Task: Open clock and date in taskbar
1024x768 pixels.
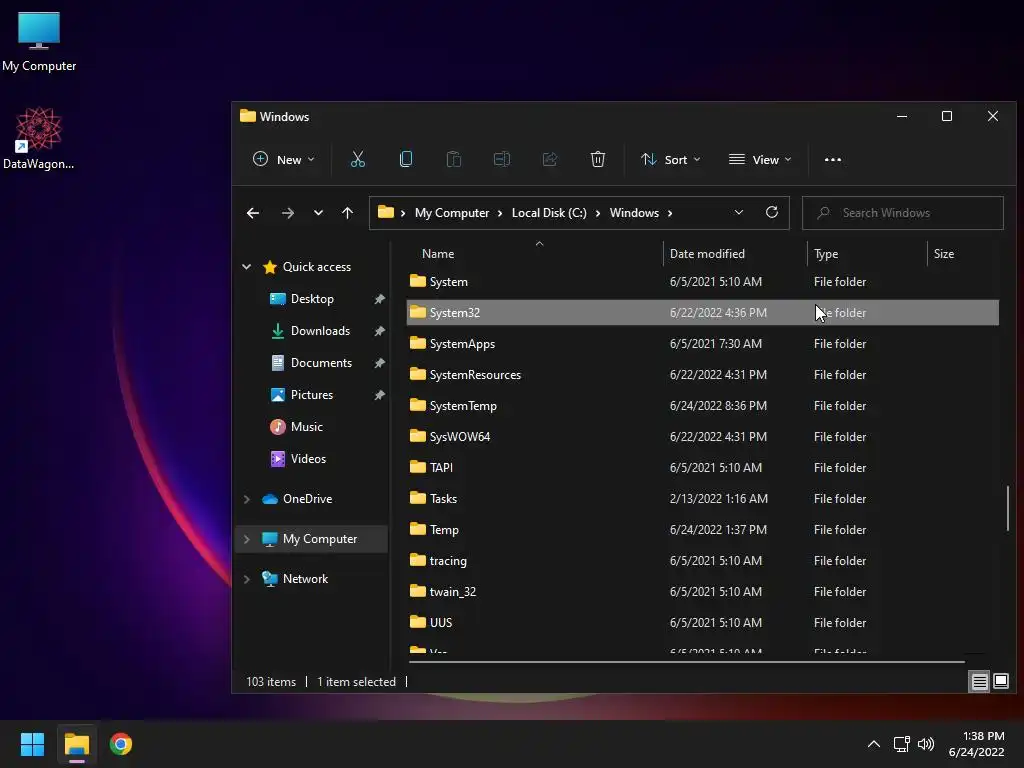Action: click(x=976, y=744)
